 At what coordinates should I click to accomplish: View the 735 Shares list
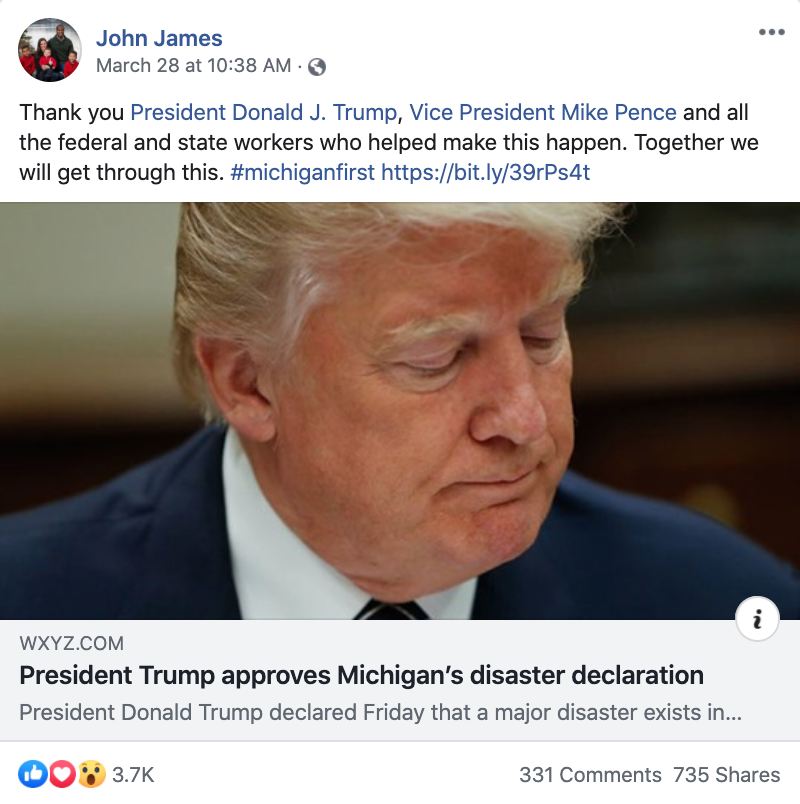tap(726, 775)
